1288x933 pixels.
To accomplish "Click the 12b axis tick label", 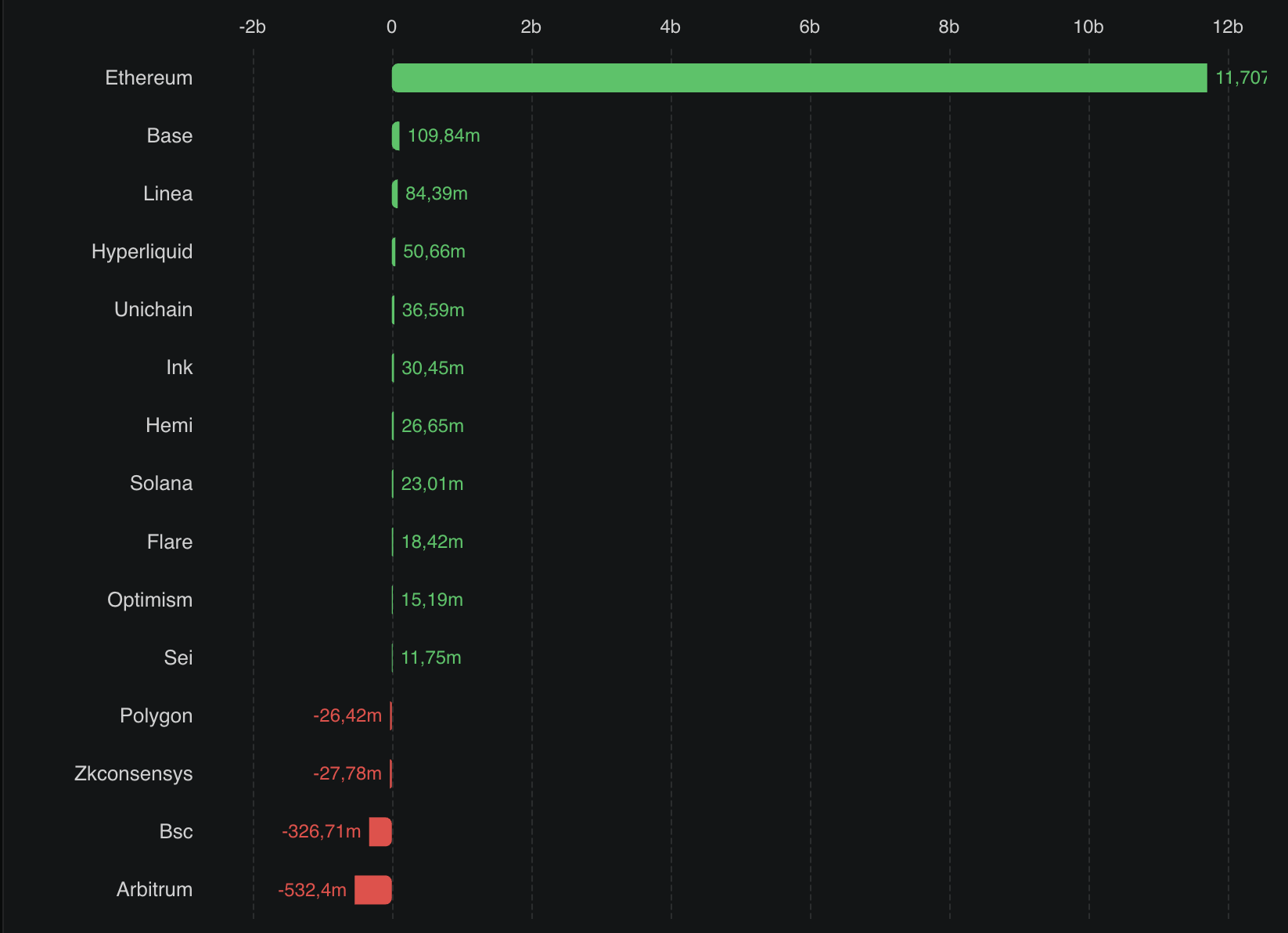I will click(x=1227, y=27).
